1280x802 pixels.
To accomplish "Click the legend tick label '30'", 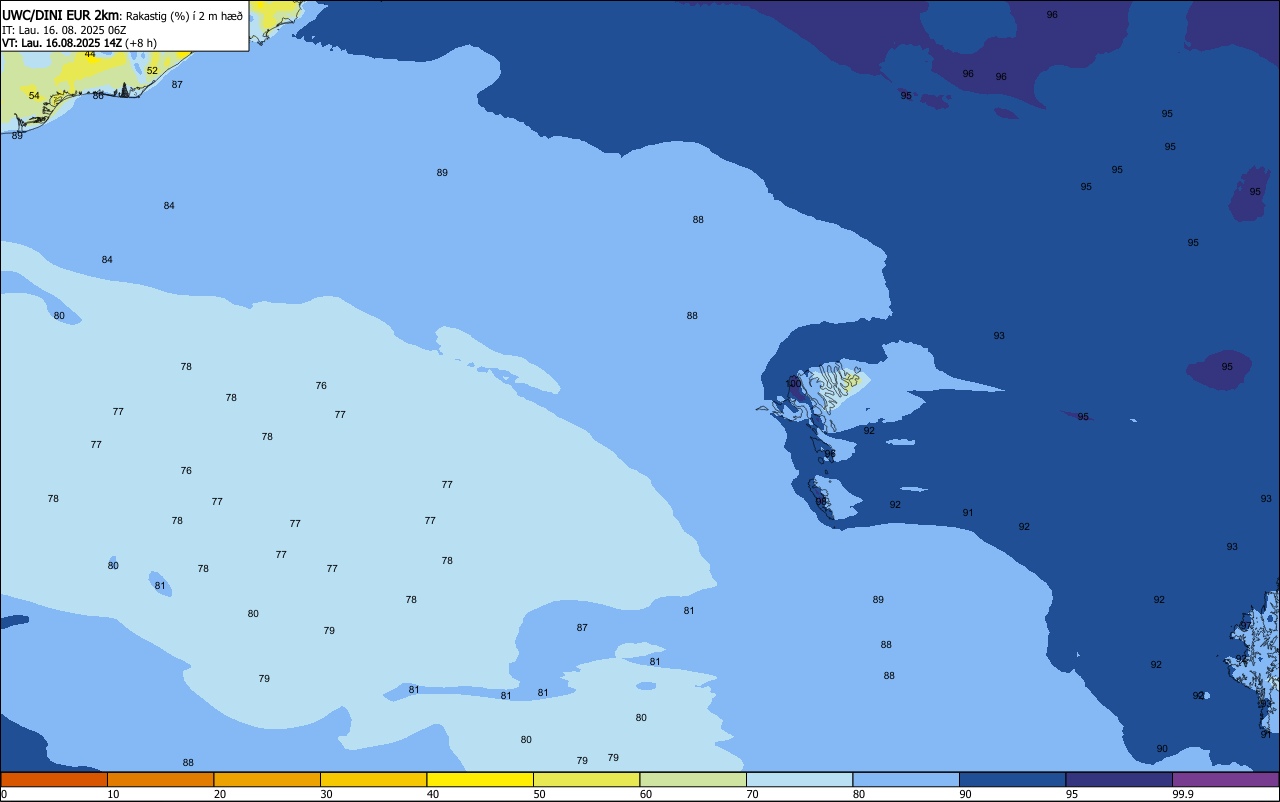I will pyautogui.click(x=326, y=794).
